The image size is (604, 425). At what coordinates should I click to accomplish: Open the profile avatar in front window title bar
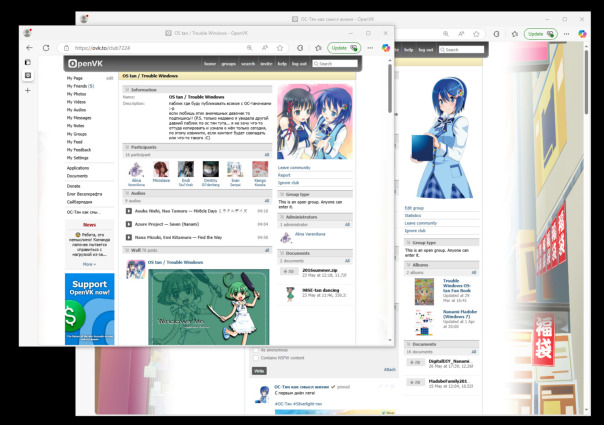pos(27,33)
